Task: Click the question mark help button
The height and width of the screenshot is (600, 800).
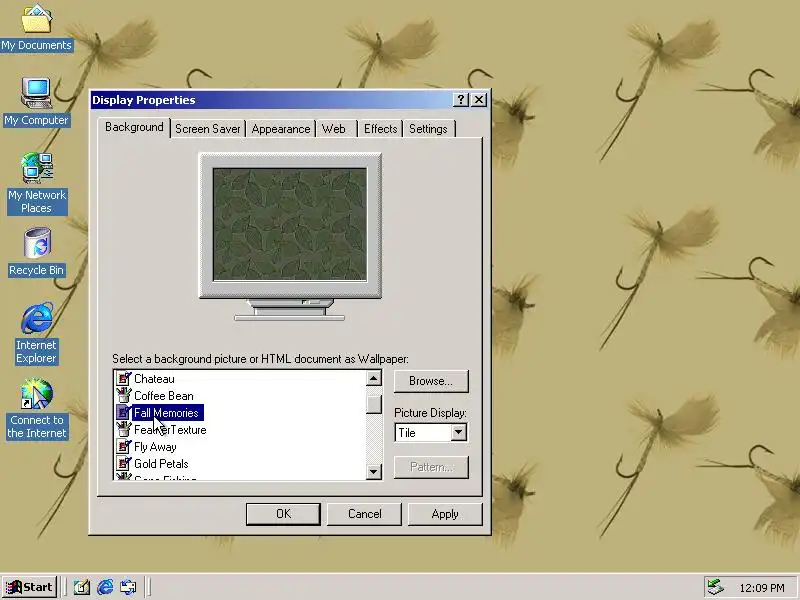Action: (x=461, y=99)
